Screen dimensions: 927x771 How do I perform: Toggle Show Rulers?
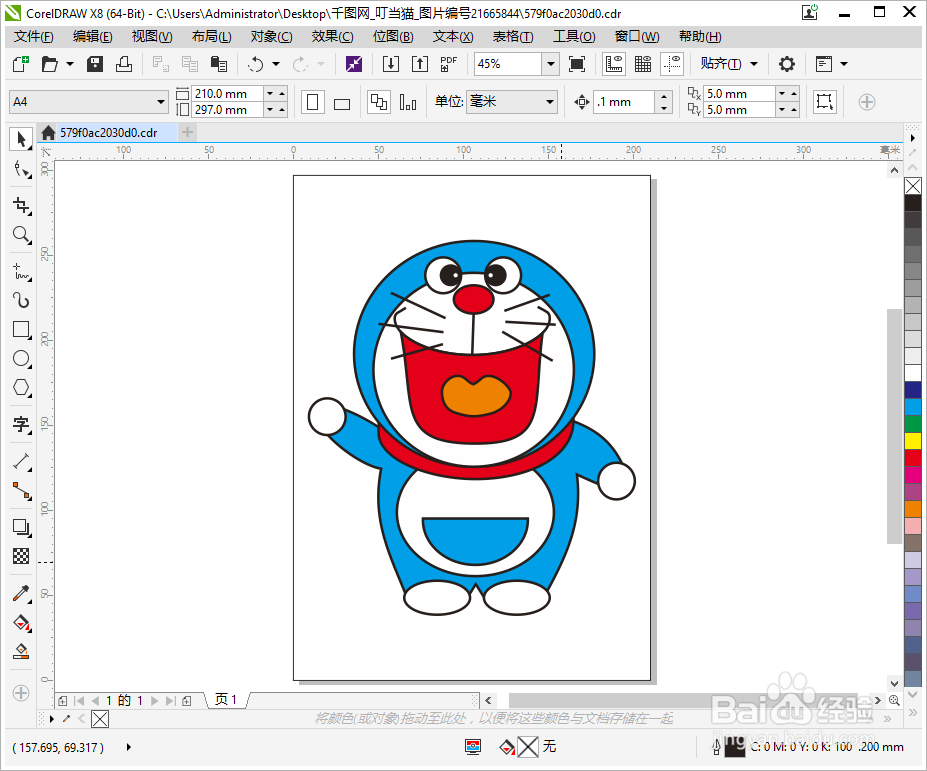(x=614, y=64)
